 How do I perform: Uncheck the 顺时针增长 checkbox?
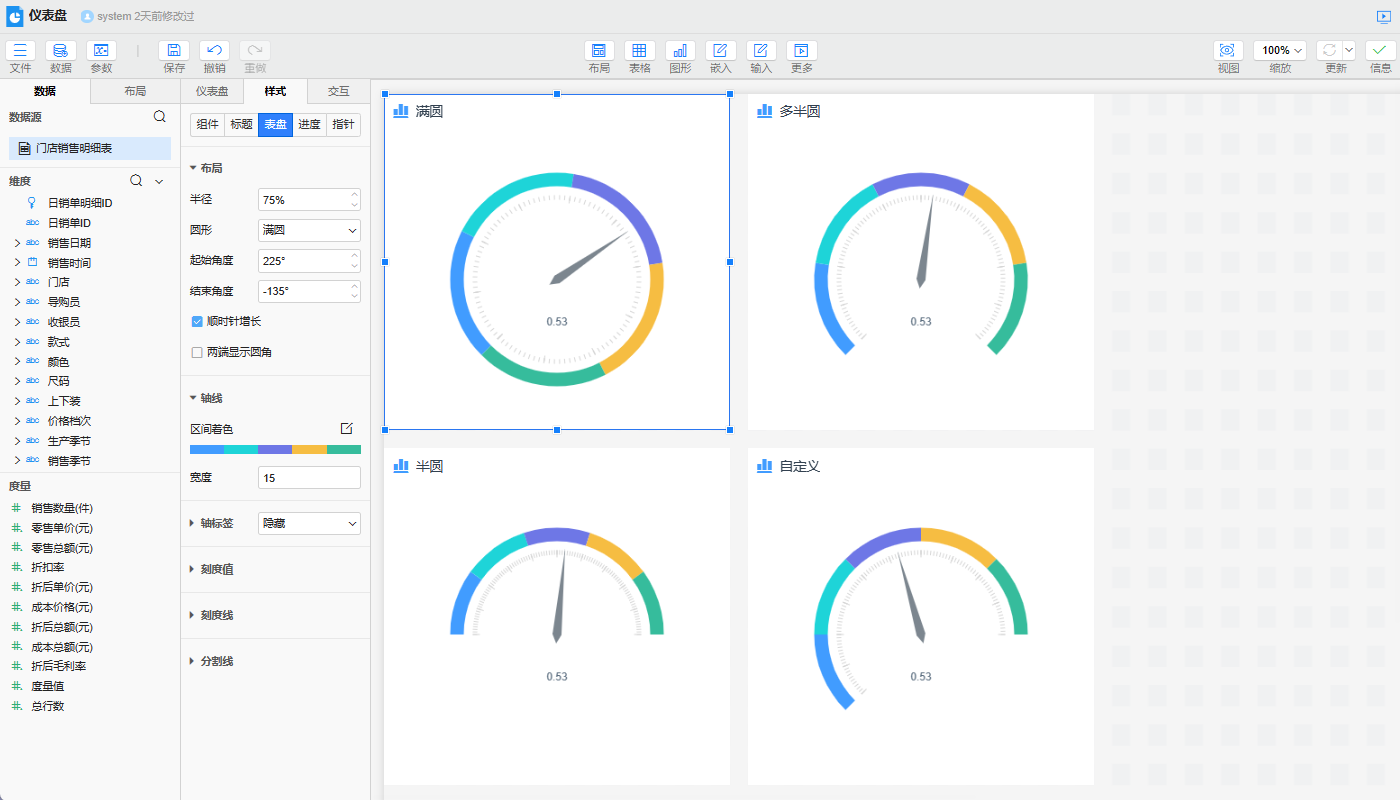(197, 322)
